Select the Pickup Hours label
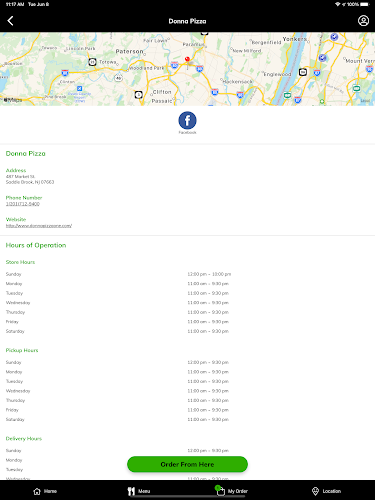The image size is (375, 500). [x=22, y=350]
